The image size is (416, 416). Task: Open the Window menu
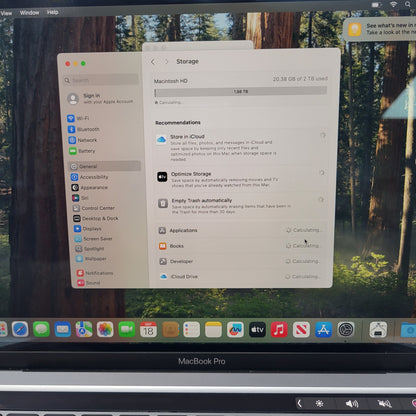29,13
